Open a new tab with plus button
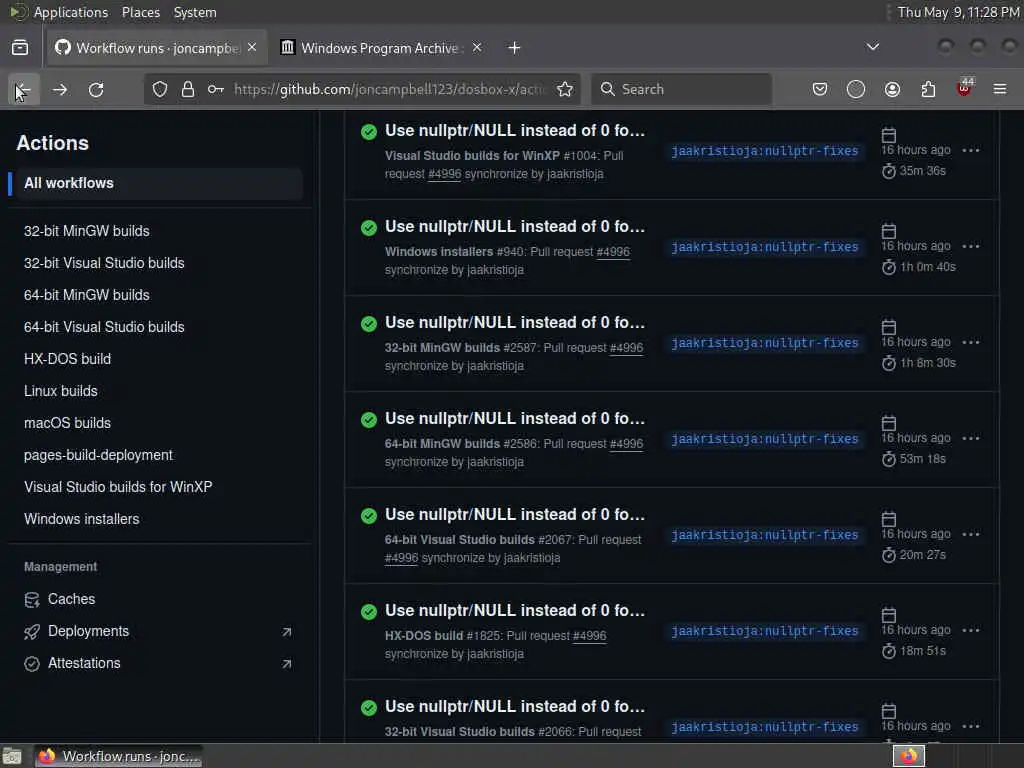1024x768 pixels. 514,48
